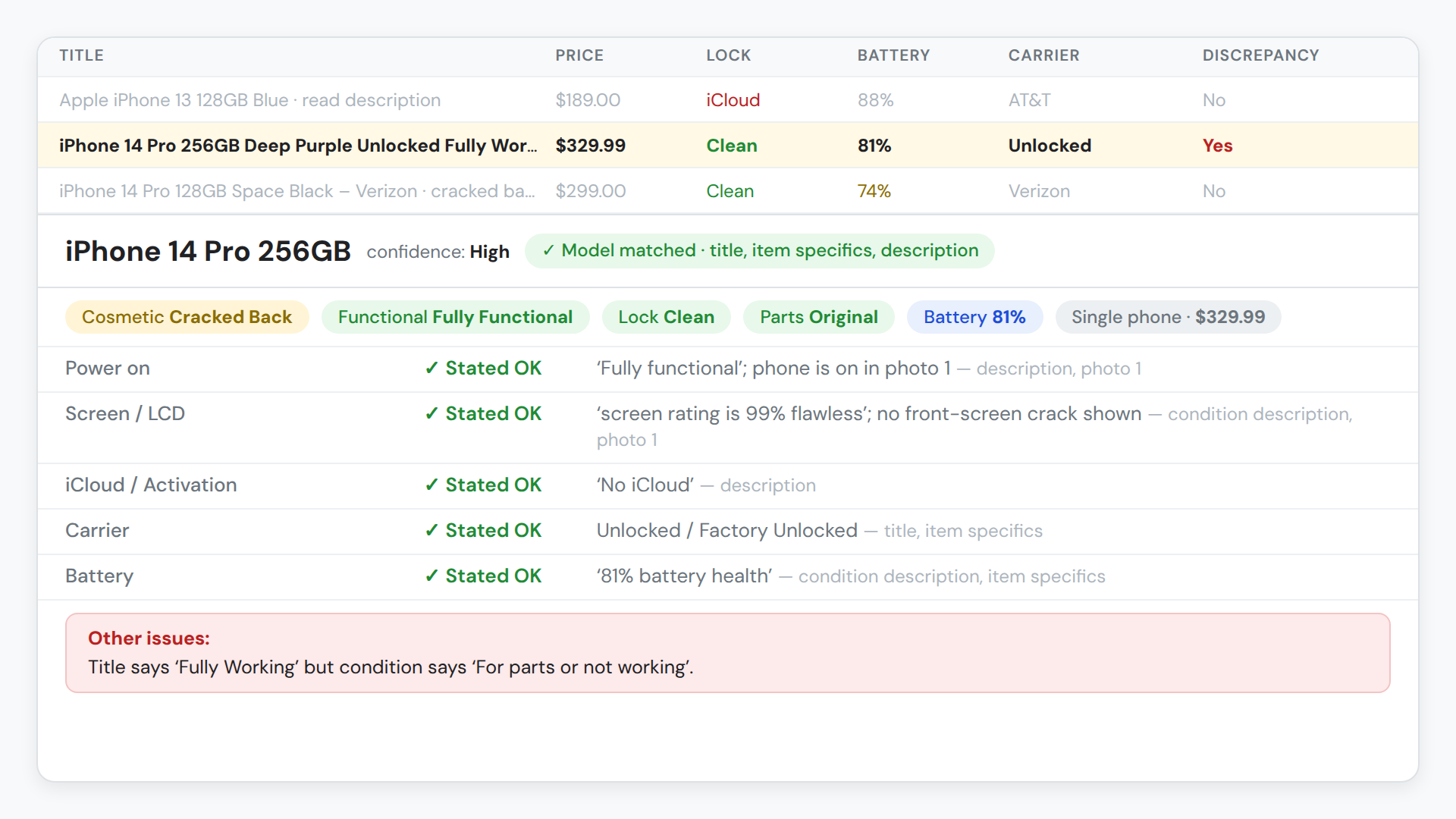
Task: Sort by the PRICE column header
Action: click(x=579, y=55)
